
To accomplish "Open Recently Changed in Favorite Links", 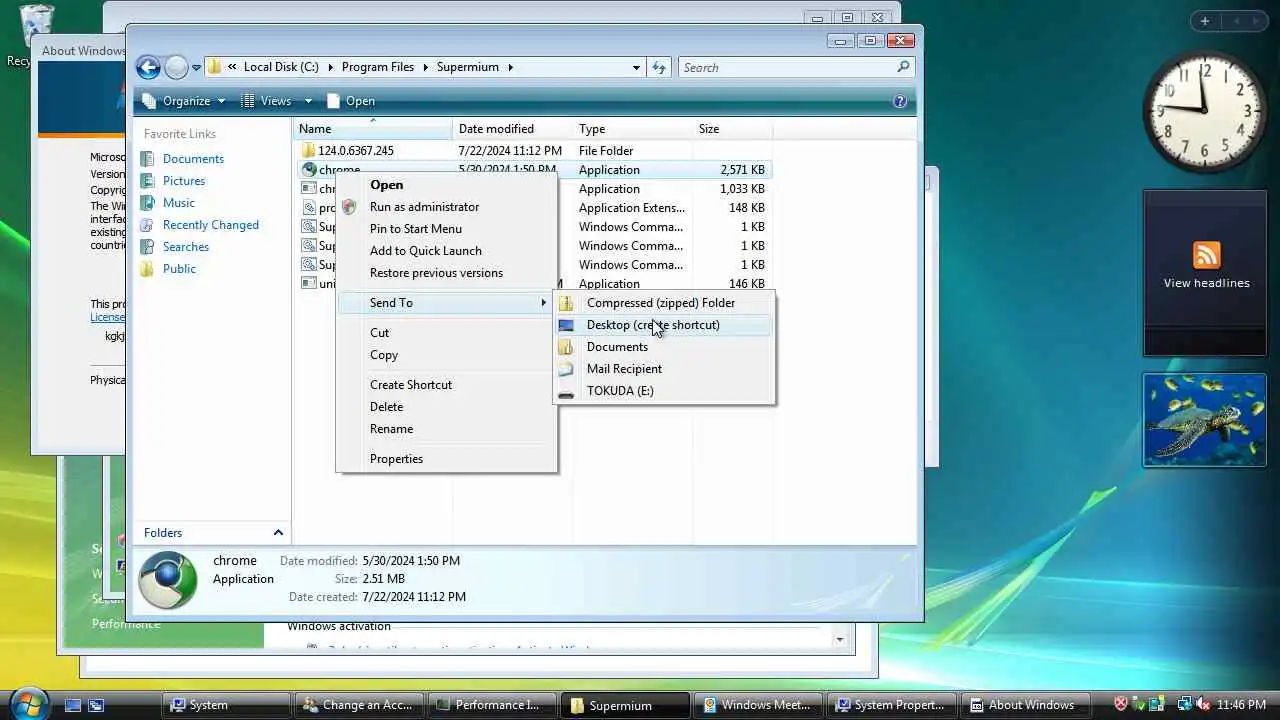I will (211, 225).
